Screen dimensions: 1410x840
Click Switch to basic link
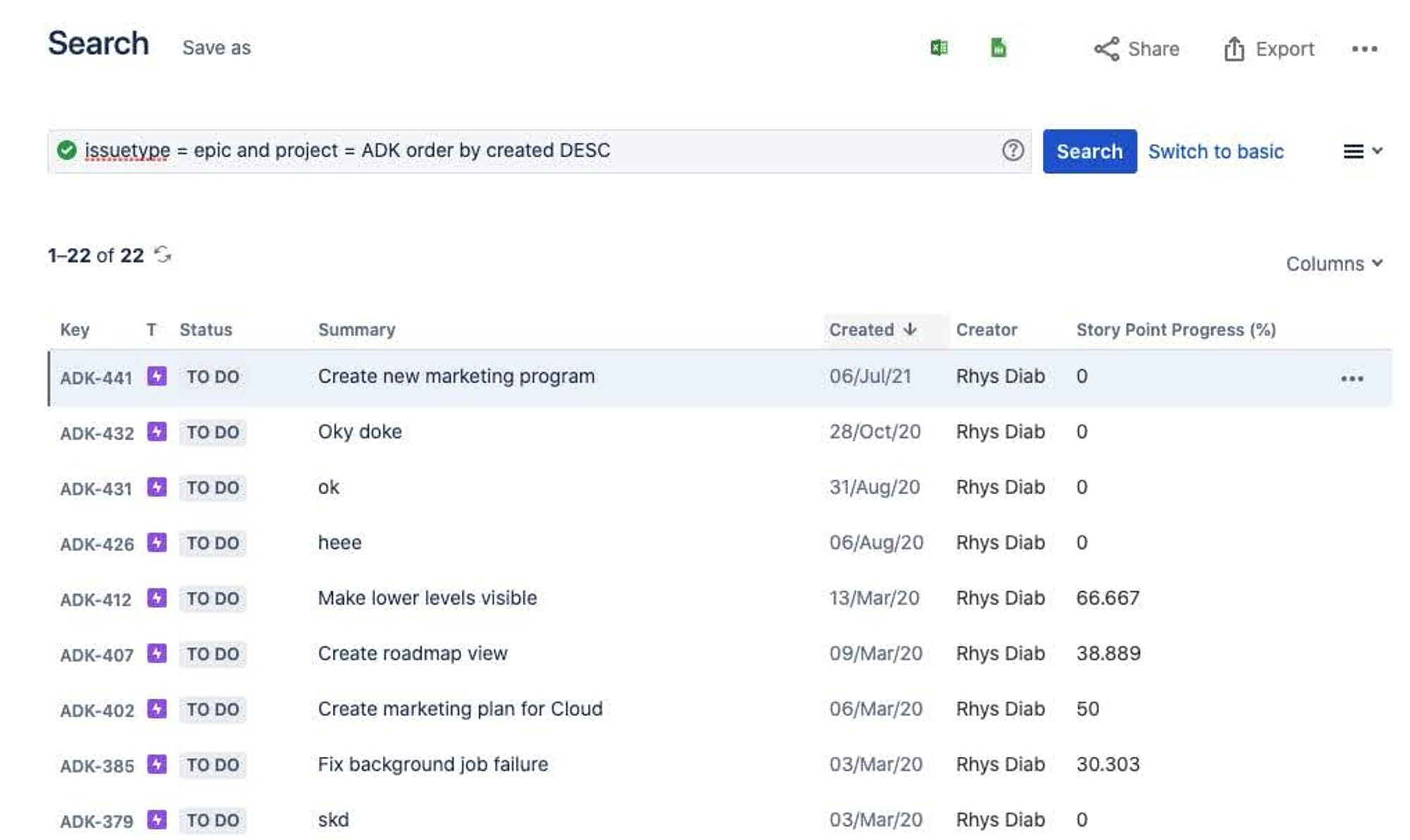1215,150
